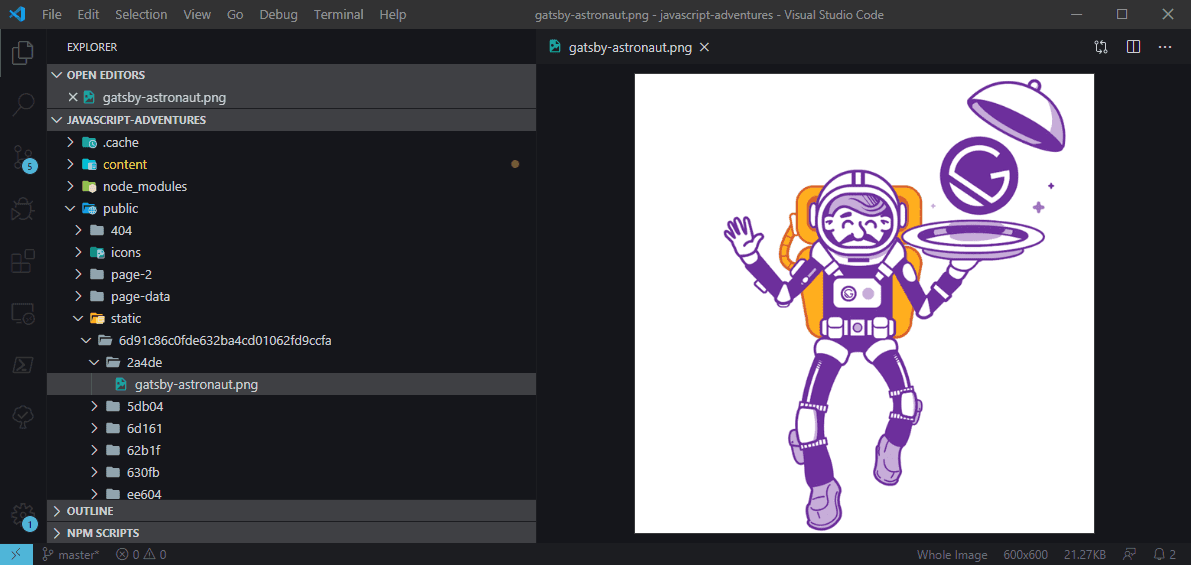
Task: Click the PNG file icon in the editor tab
Action: coord(555,47)
